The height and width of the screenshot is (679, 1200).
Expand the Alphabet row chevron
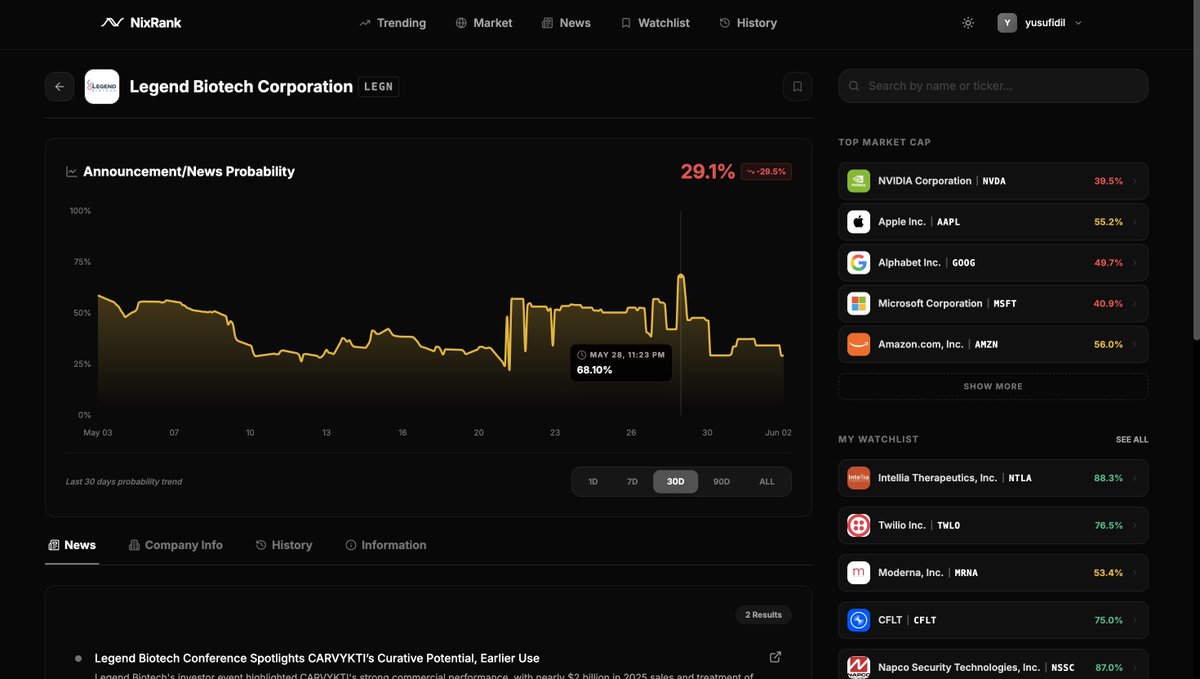coord(1135,263)
